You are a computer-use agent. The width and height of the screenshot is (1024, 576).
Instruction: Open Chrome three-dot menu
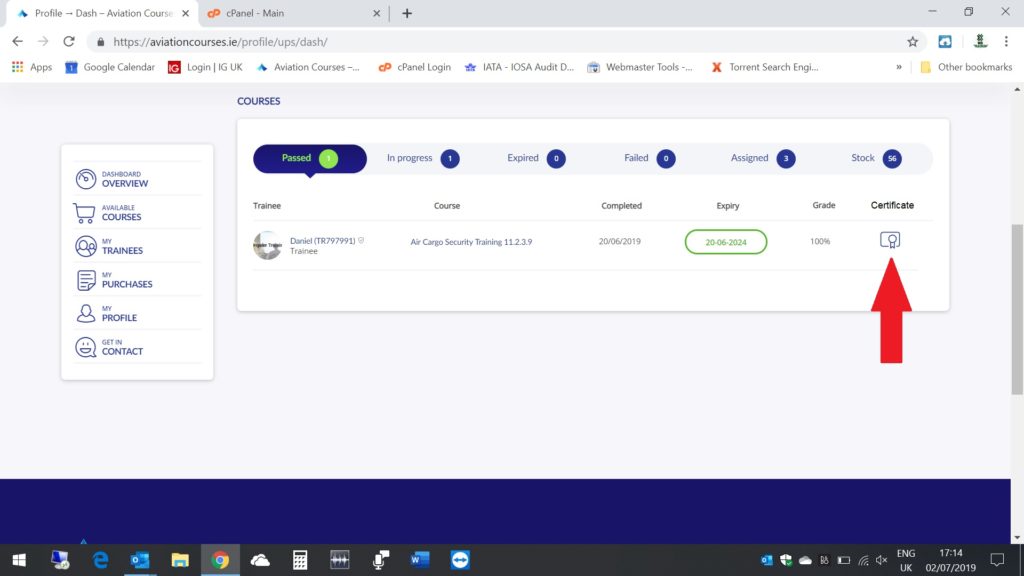(x=1005, y=42)
